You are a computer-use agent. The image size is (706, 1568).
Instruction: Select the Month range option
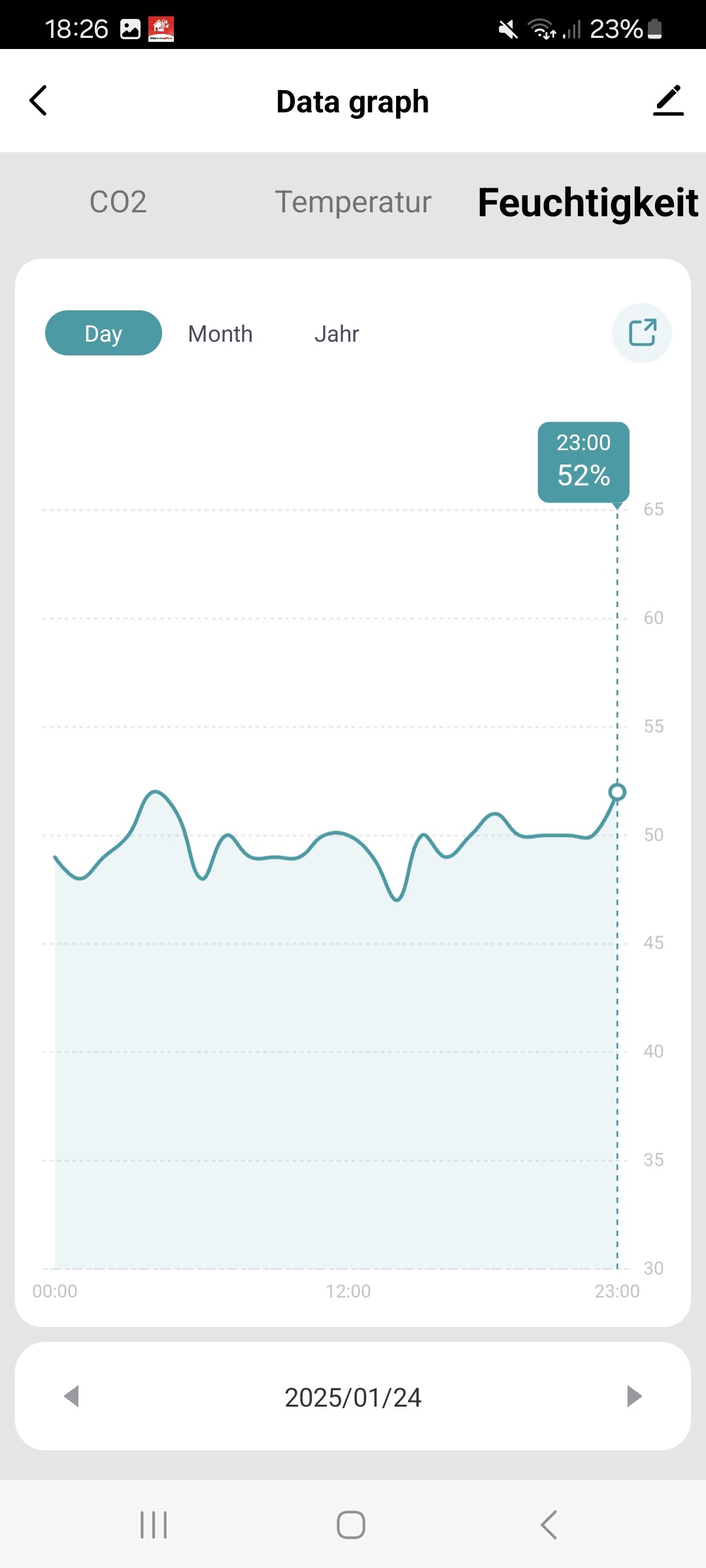[x=220, y=334]
